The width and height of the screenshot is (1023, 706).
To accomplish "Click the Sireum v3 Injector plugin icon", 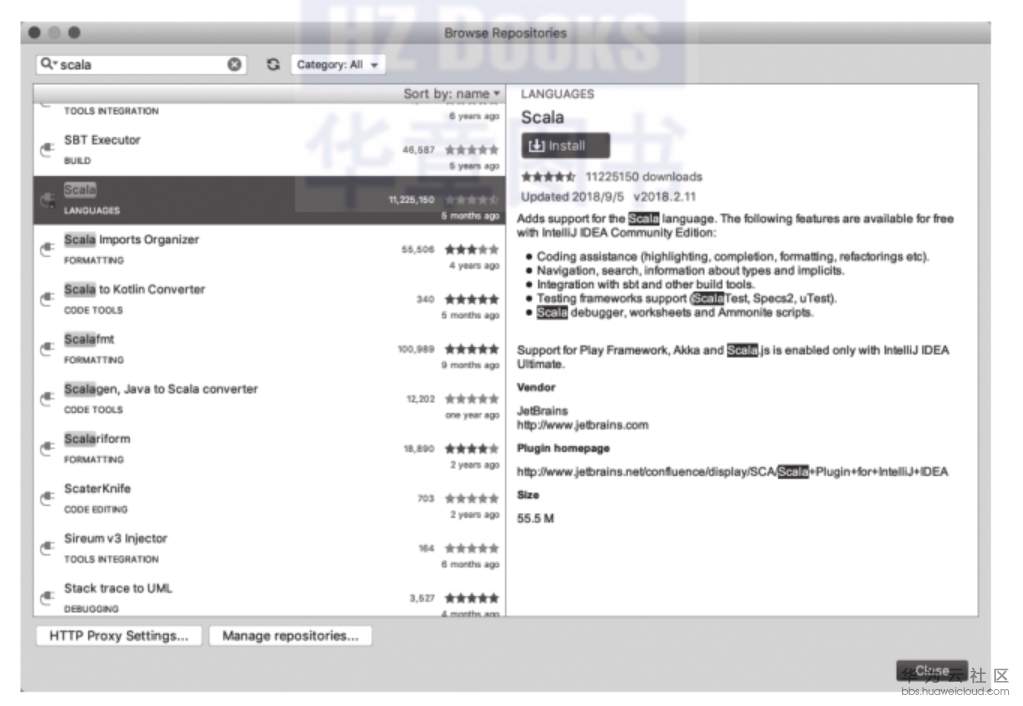I will [47, 548].
